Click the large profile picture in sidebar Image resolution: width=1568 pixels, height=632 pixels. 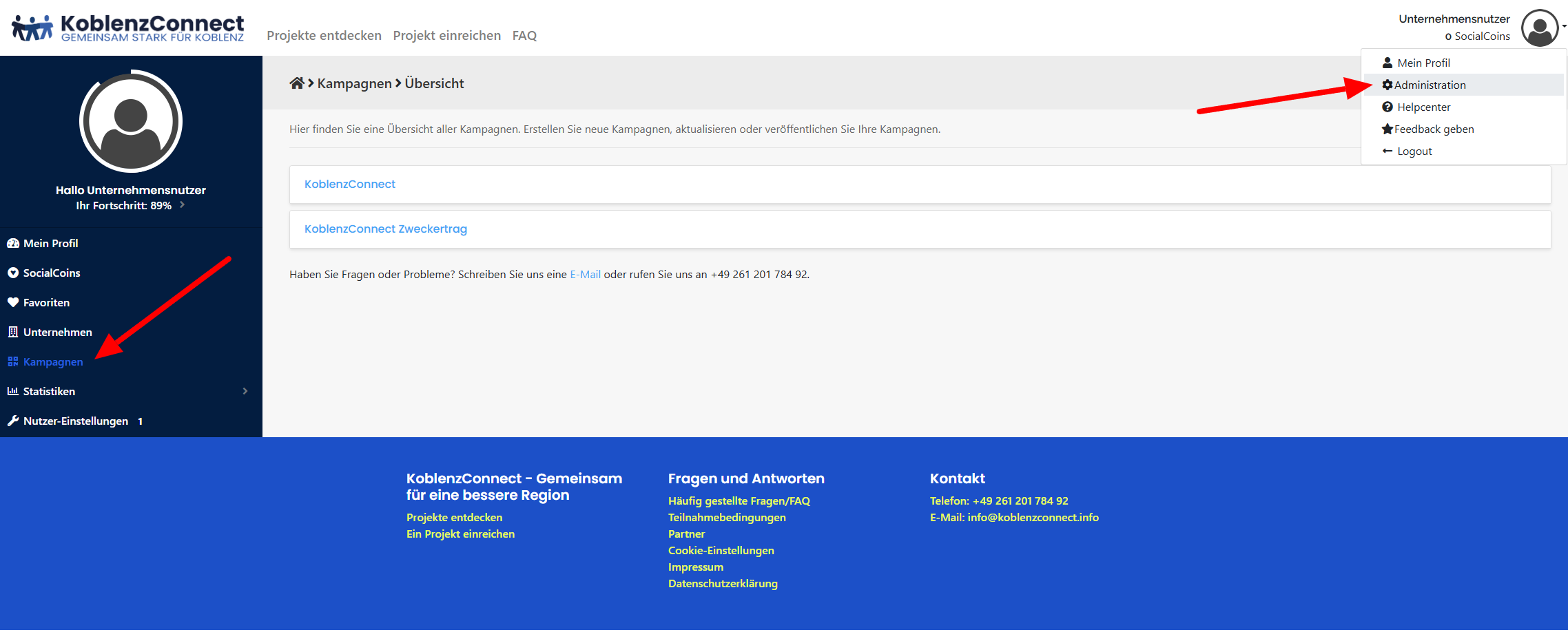tap(131, 122)
